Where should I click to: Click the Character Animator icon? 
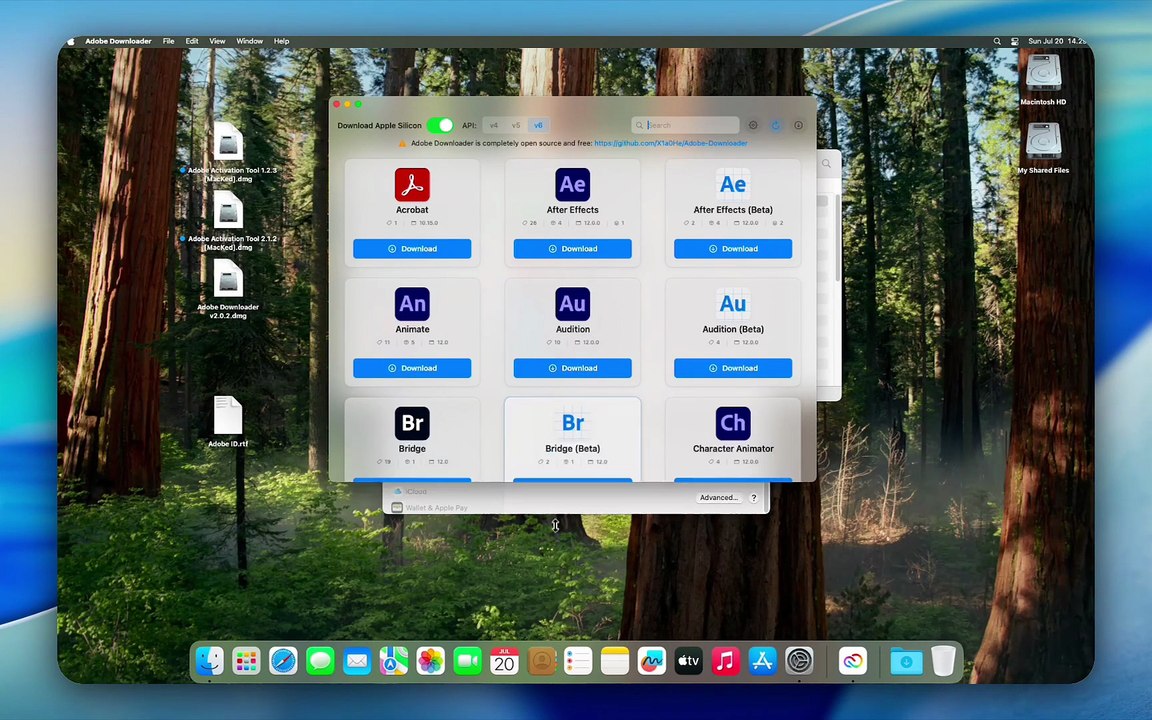tap(732, 423)
